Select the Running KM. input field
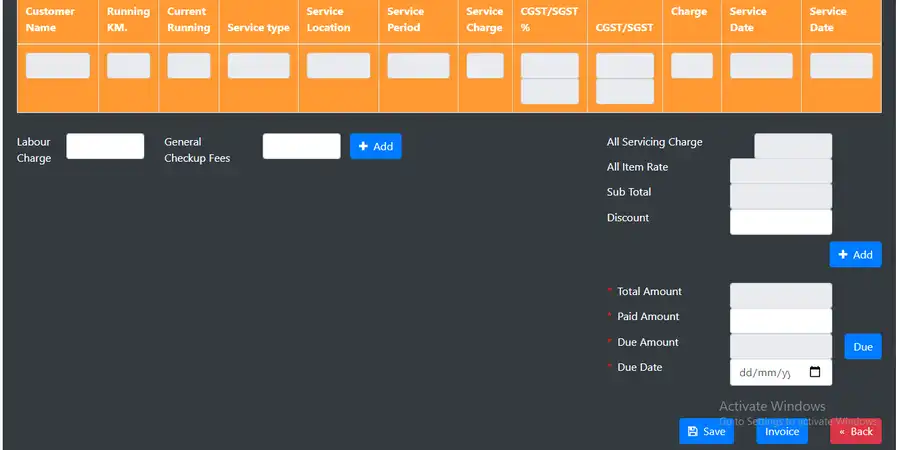The height and width of the screenshot is (450, 900). pyautogui.click(x=128, y=66)
